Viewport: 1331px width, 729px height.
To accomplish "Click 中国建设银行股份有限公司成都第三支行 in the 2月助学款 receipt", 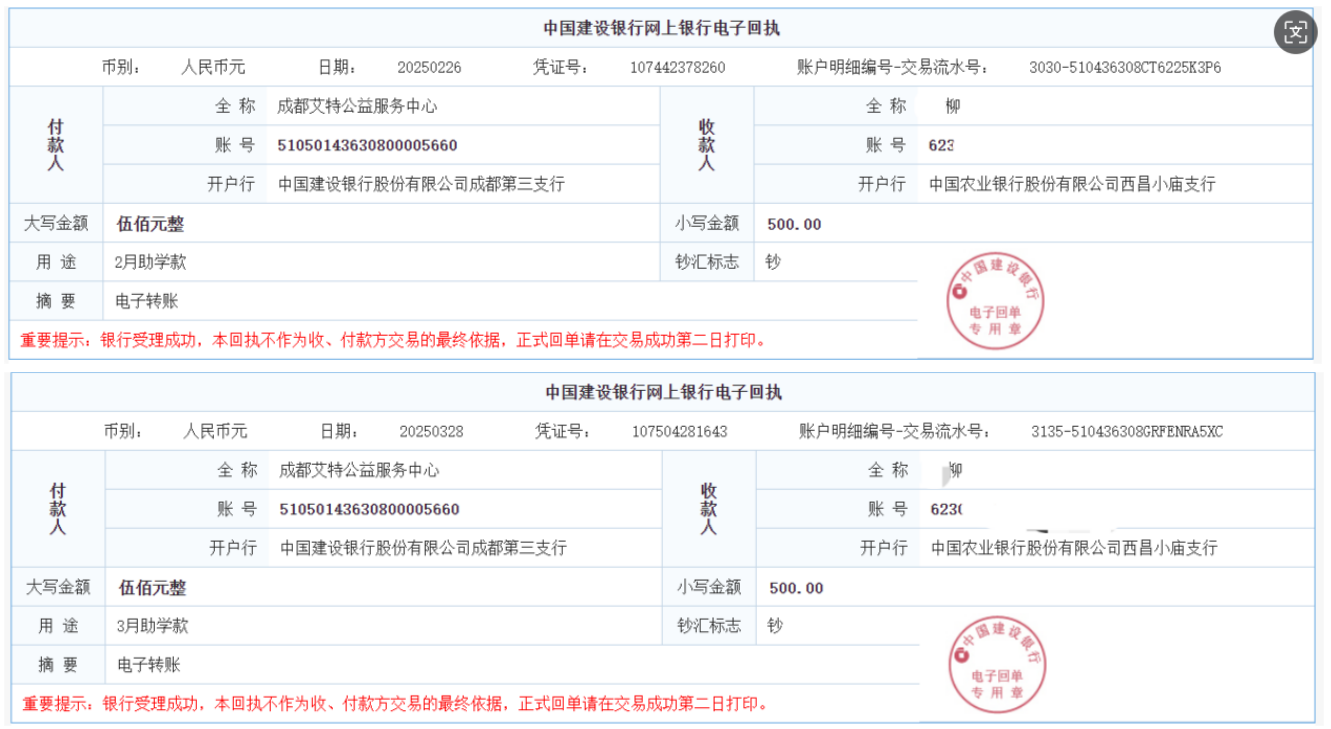I will (x=421, y=184).
